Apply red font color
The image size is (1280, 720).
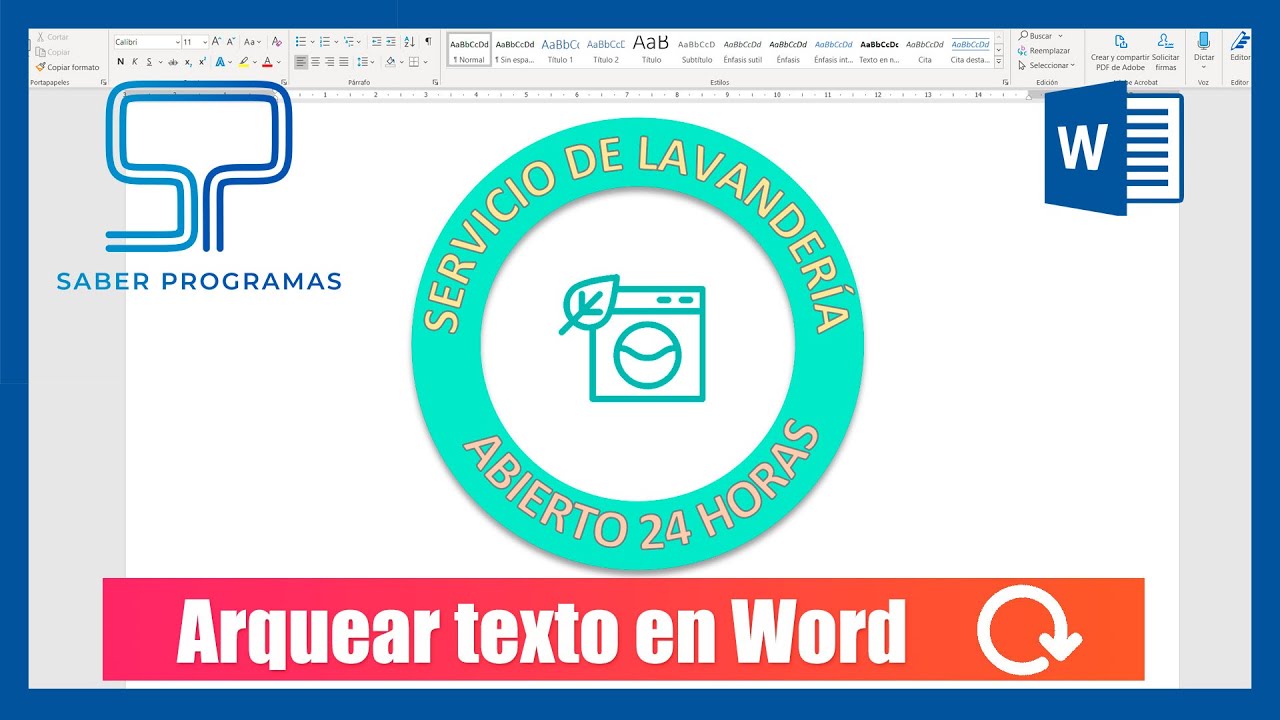[x=267, y=62]
